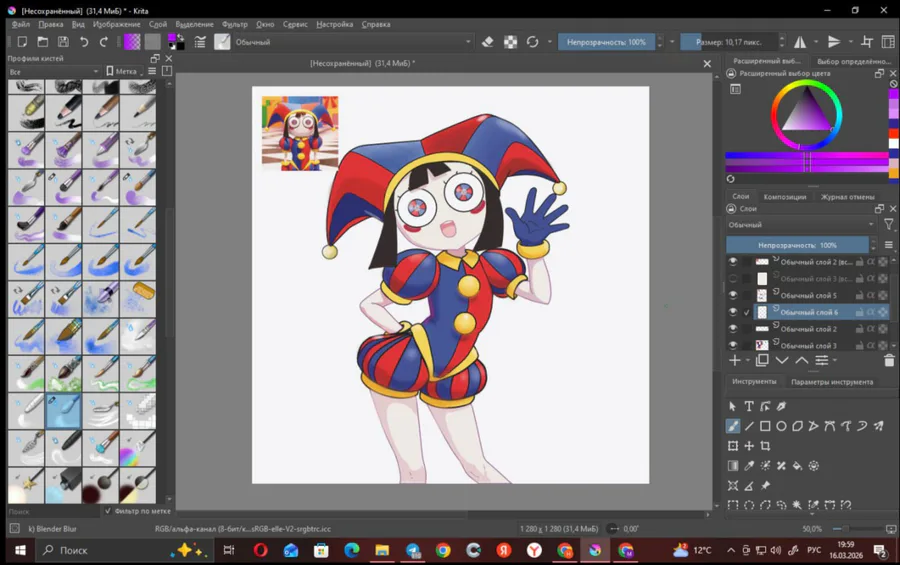Pick the Ellipse shape tool

click(x=781, y=426)
